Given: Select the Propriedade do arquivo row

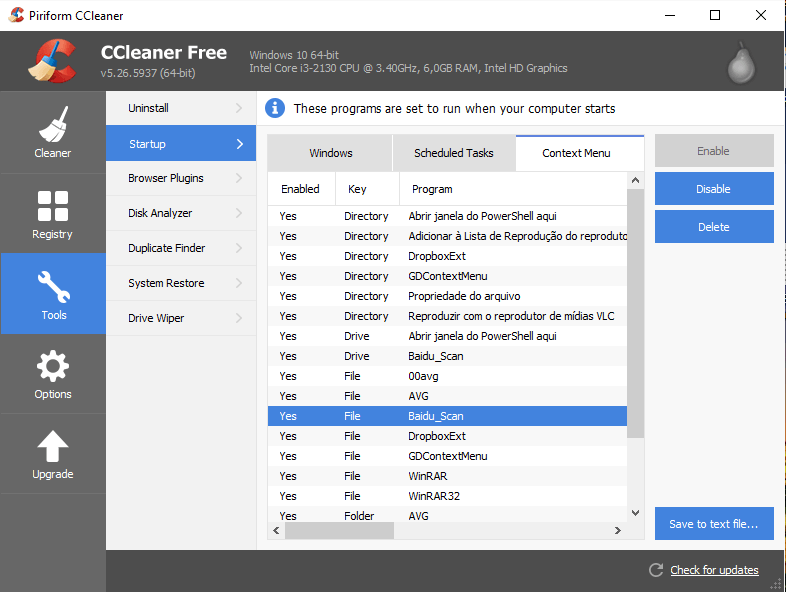Looking at the screenshot, I should tap(447, 296).
